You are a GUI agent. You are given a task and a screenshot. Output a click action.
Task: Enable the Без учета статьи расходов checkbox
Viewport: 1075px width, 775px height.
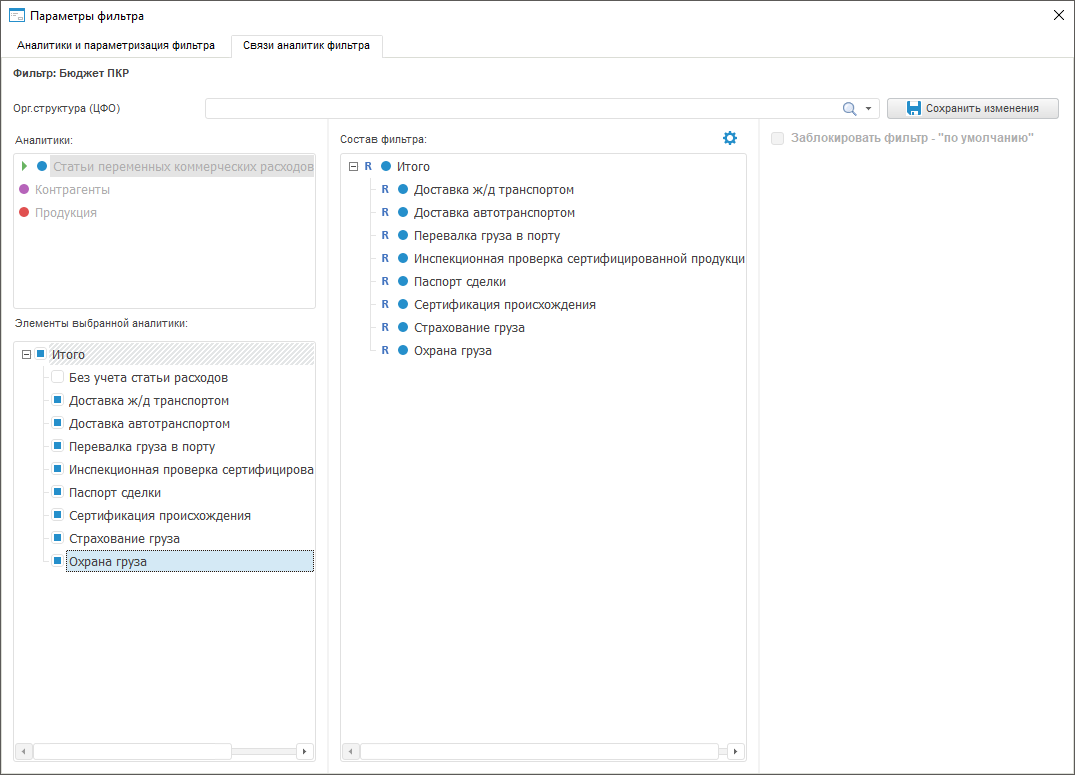pos(58,378)
